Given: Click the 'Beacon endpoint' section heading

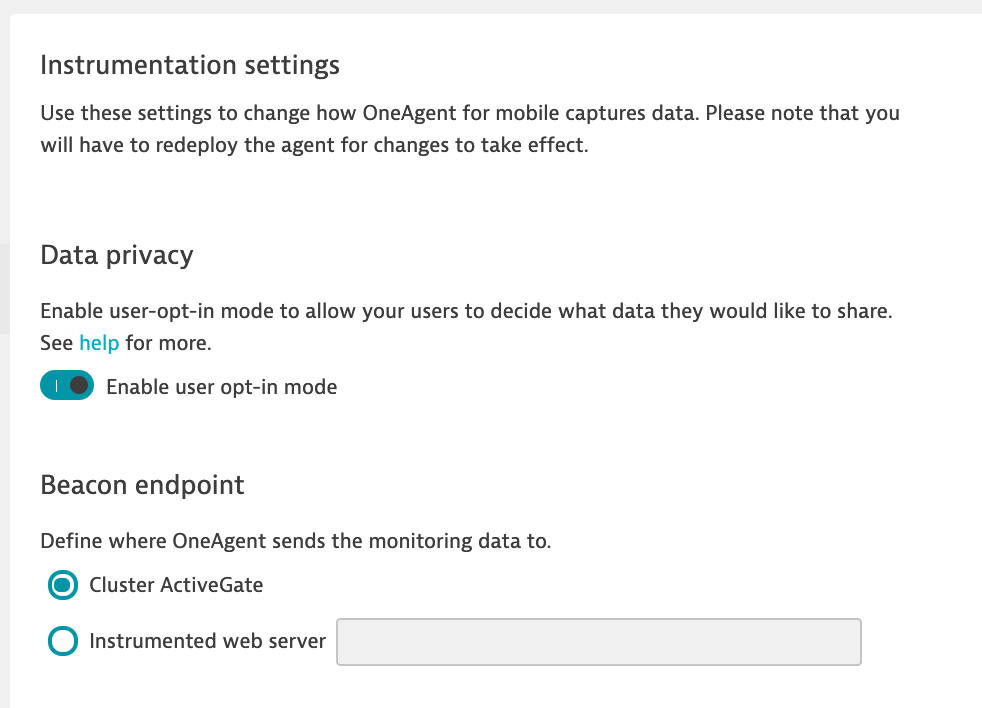Looking at the screenshot, I should [142, 485].
